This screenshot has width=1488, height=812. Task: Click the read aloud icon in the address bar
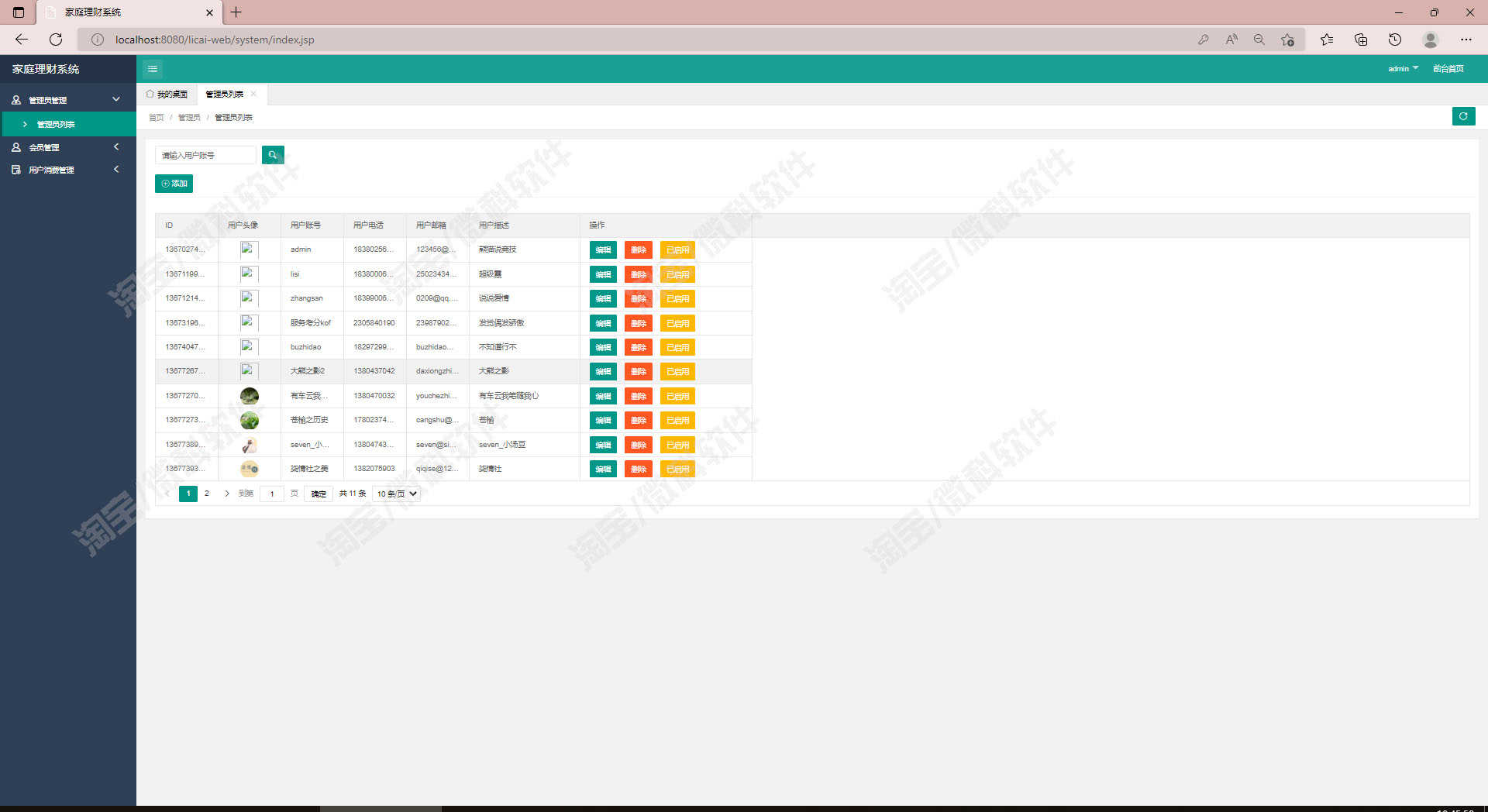(1231, 40)
